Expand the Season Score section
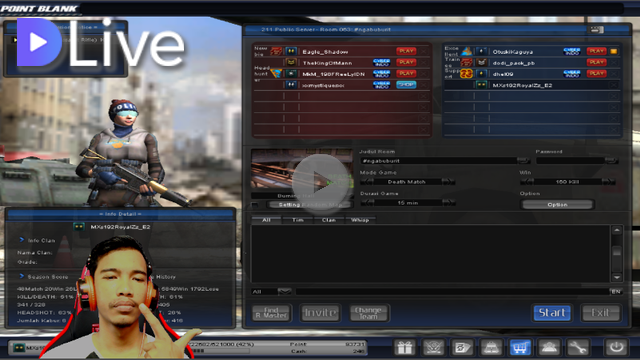The image size is (640, 360). (x=22, y=276)
